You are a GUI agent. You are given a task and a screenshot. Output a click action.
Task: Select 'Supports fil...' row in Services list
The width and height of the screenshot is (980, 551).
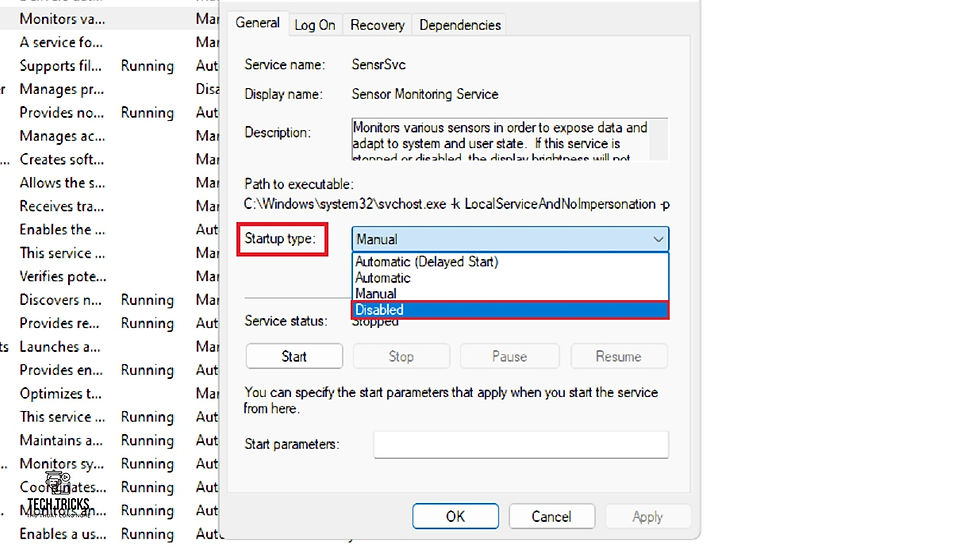click(109, 66)
